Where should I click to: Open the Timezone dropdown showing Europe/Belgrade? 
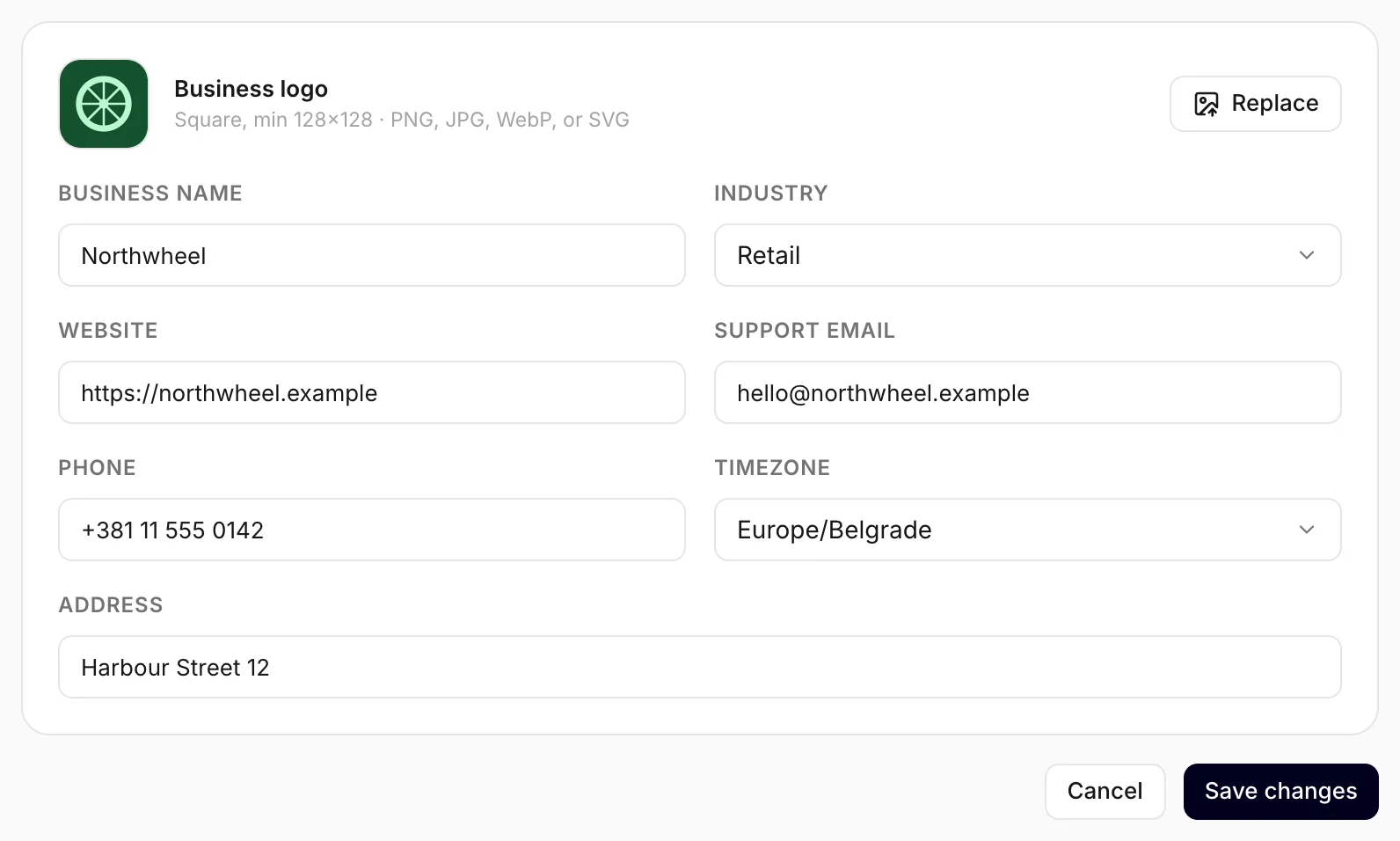1027,530
